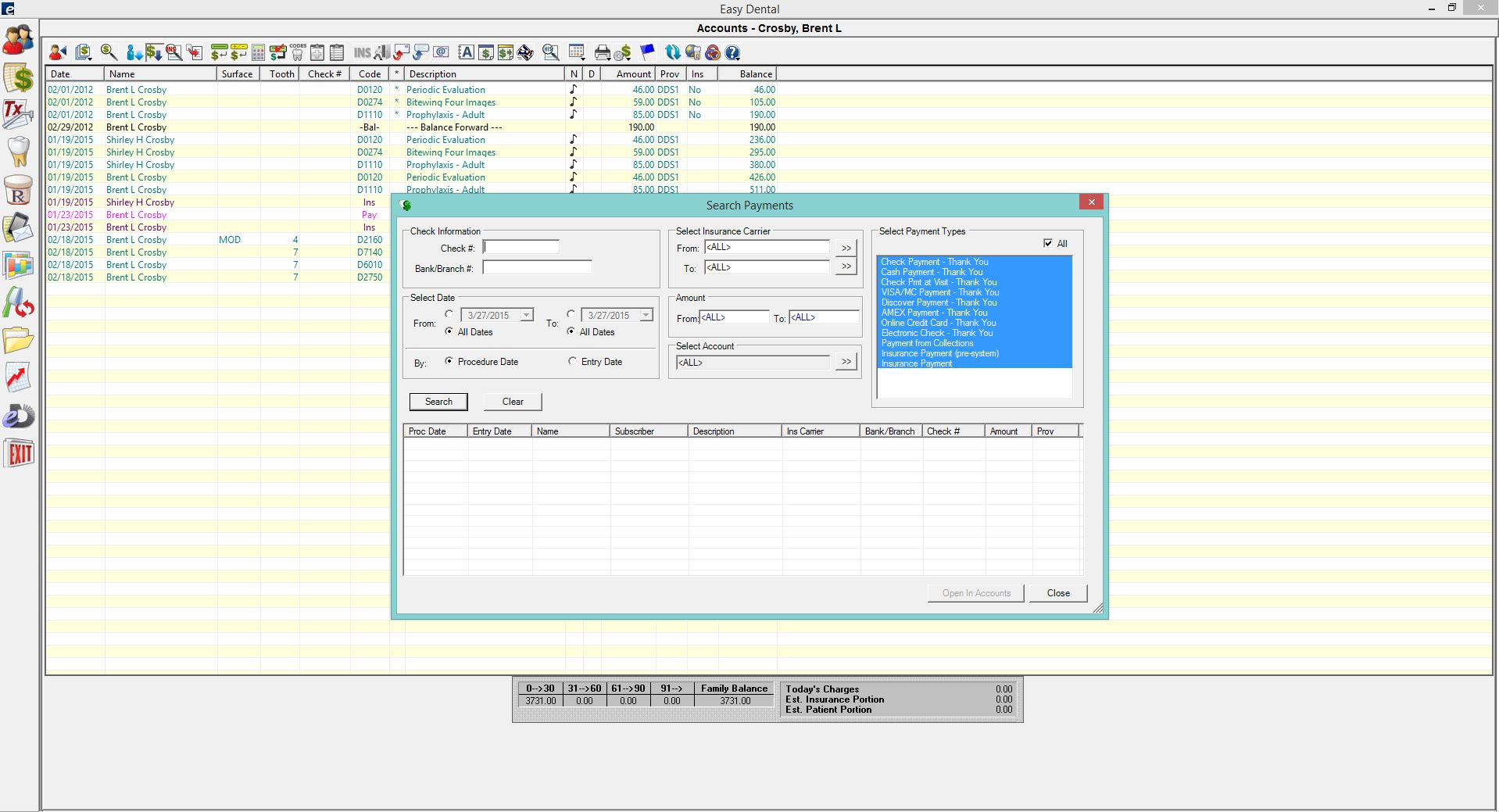Select the From specific date radio button
This screenshot has height=812, width=1499.
pyautogui.click(x=449, y=314)
